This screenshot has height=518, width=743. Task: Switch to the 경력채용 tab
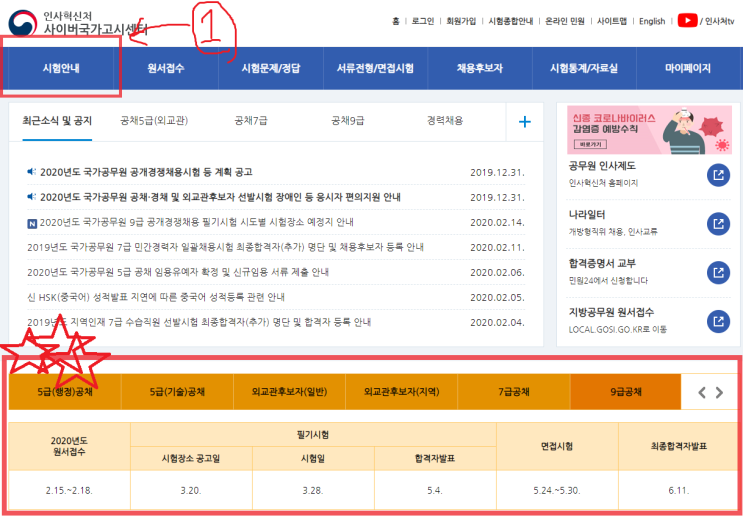(x=444, y=121)
